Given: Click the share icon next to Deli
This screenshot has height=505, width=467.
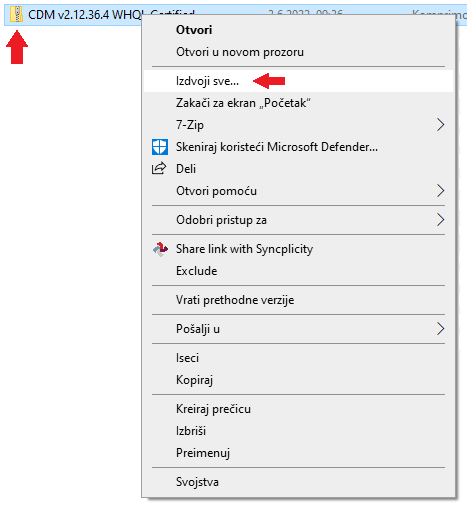Looking at the screenshot, I should click(159, 168).
